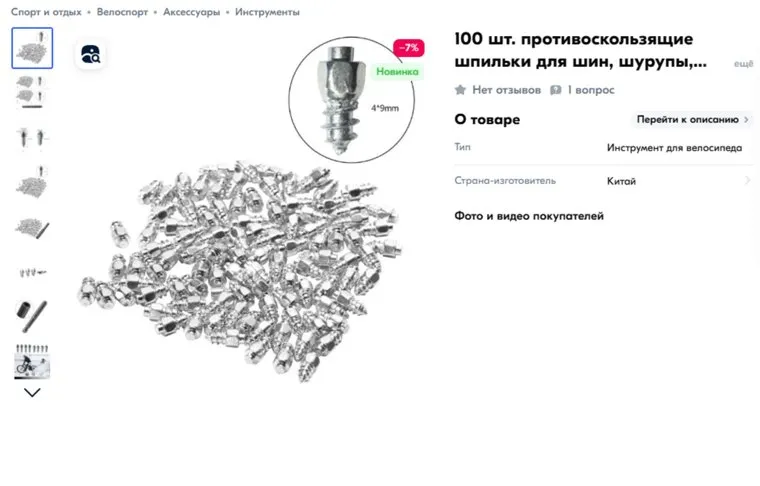The image size is (760, 486).
Task: Select the black installation tool thumbnail
Action: point(32,316)
